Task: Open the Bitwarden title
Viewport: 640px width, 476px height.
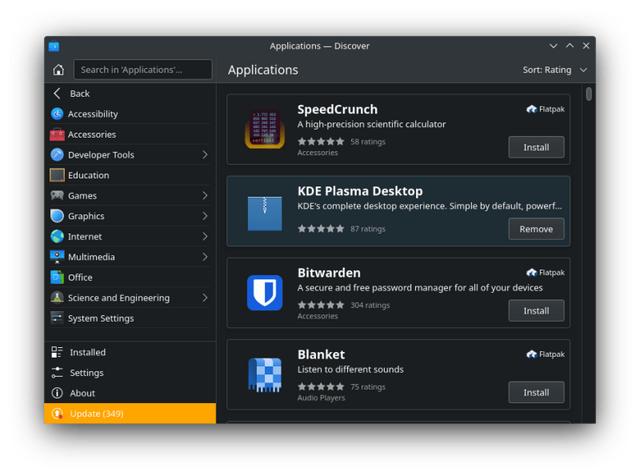Action: pyautogui.click(x=329, y=273)
